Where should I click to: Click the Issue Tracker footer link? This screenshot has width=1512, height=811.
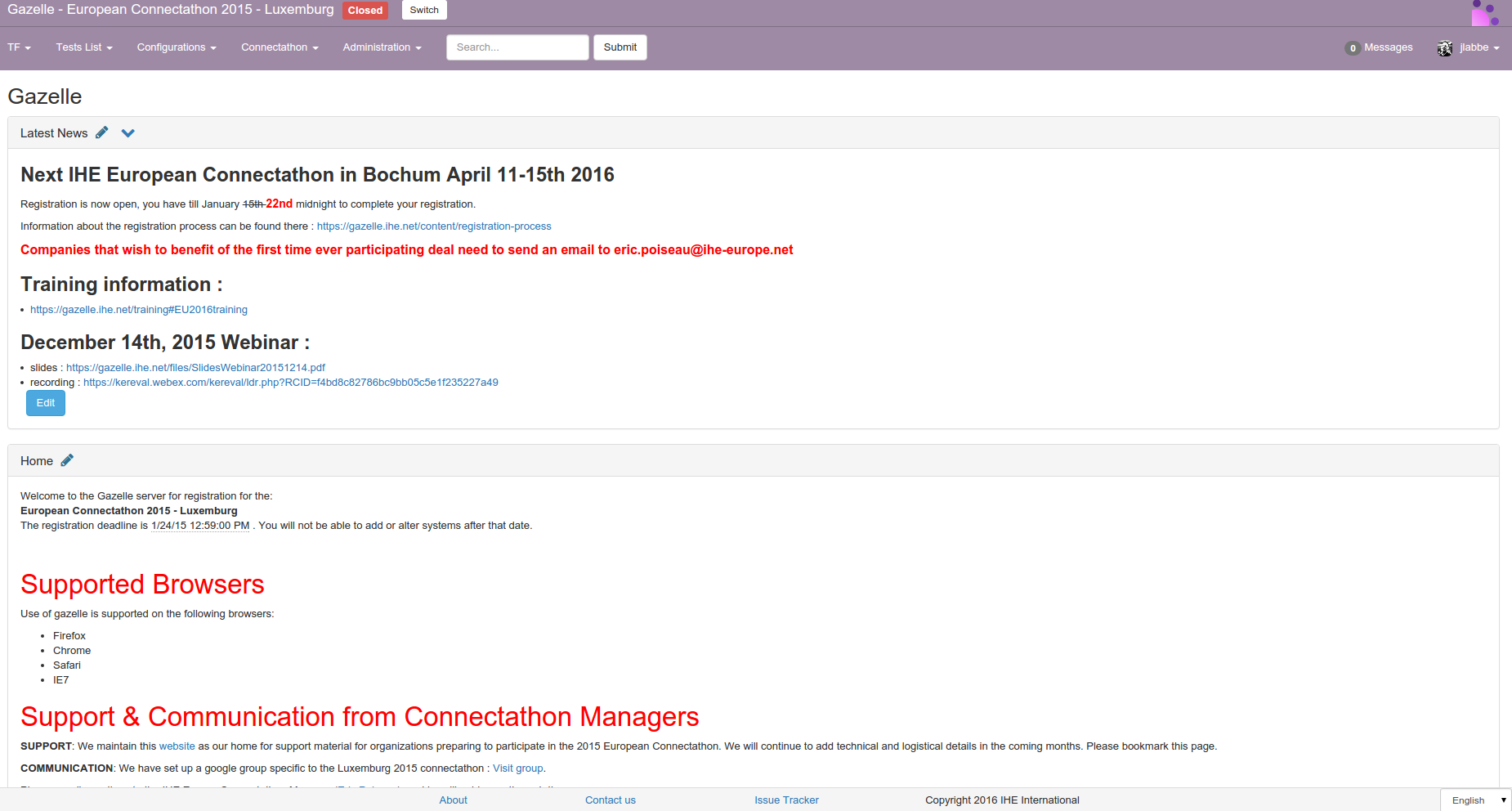tap(786, 800)
